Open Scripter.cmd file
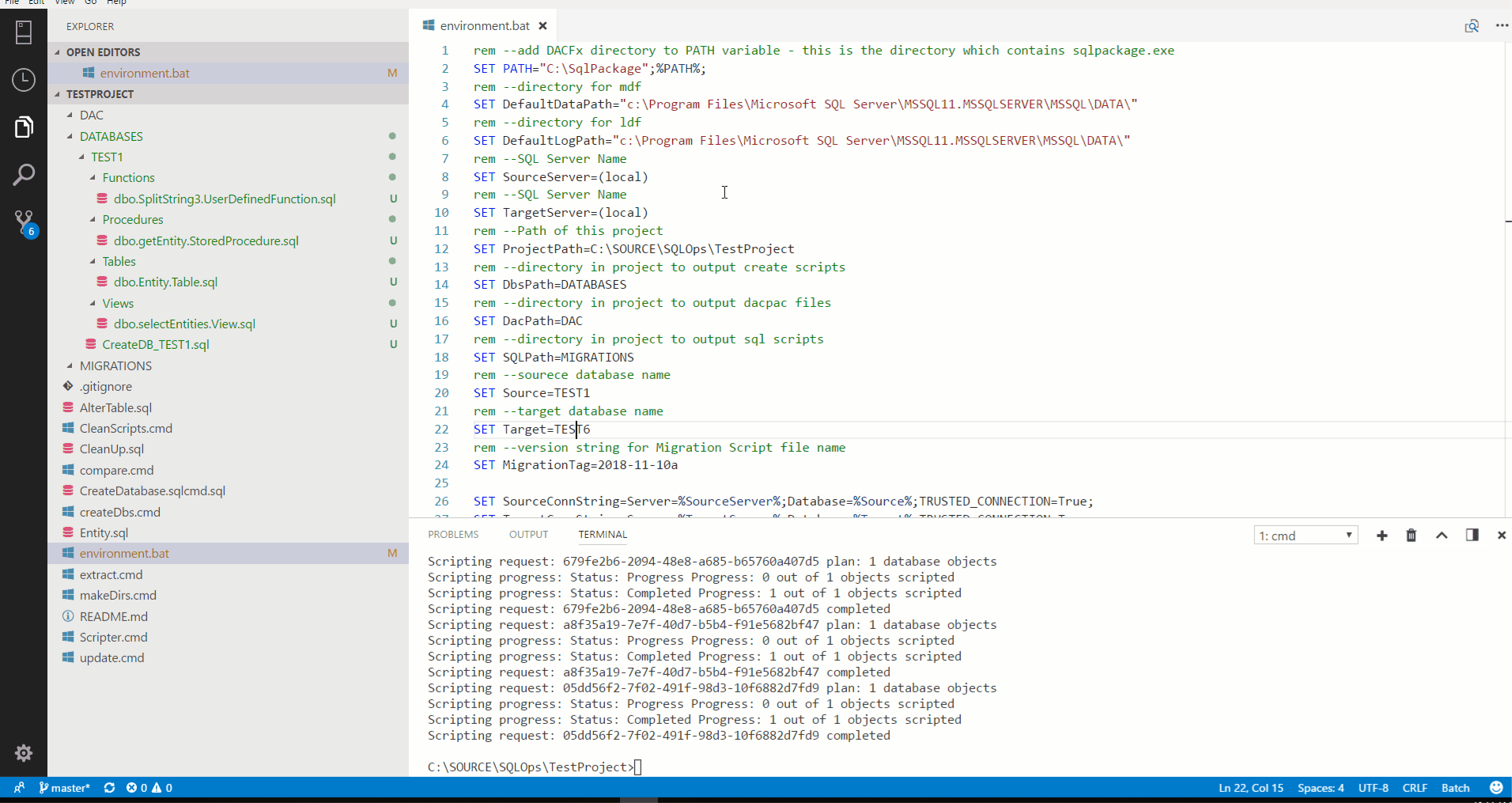Viewport: 1512px width, 803px height. [x=229, y=638]
